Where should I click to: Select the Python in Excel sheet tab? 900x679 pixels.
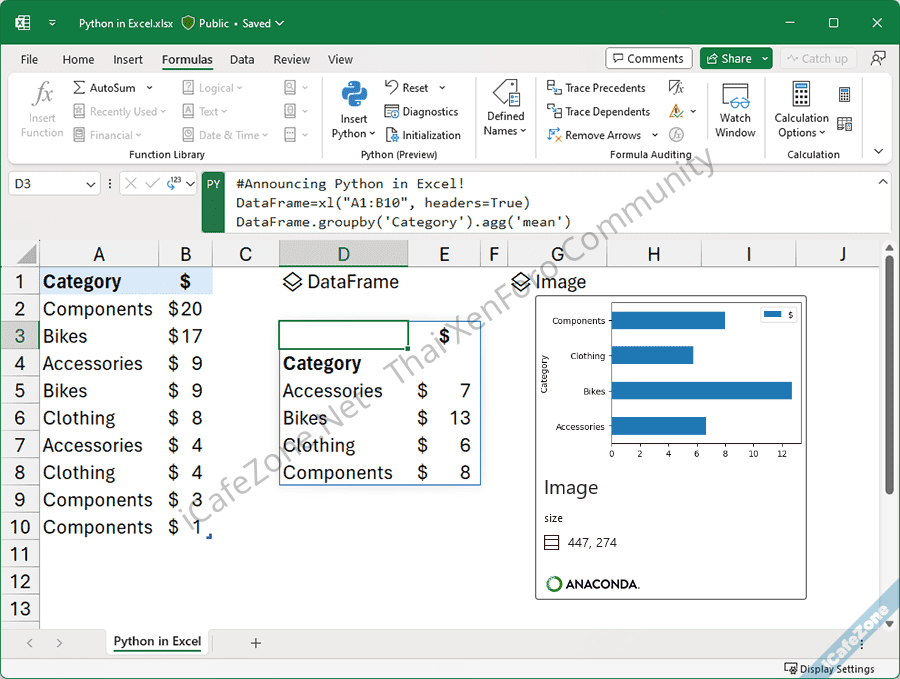tap(157, 642)
